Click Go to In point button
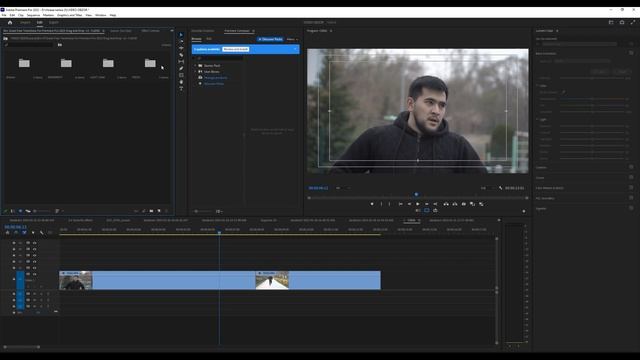640x360 pixels. tap(400, 204)
